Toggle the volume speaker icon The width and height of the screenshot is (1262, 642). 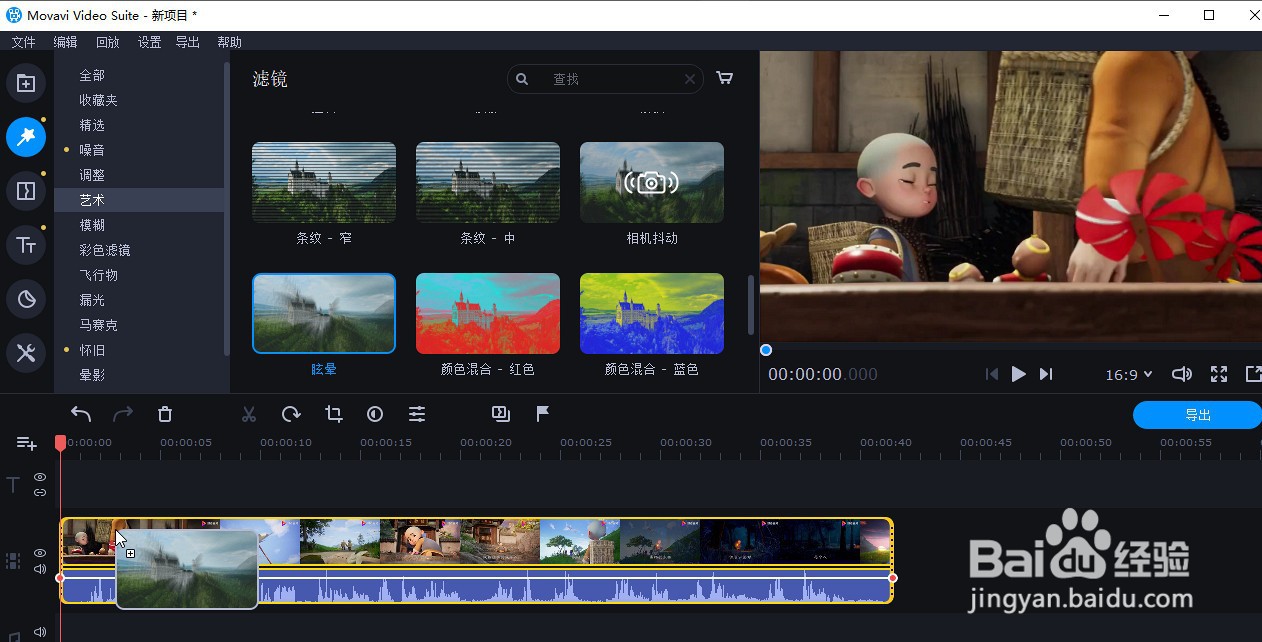(1181, 374)
